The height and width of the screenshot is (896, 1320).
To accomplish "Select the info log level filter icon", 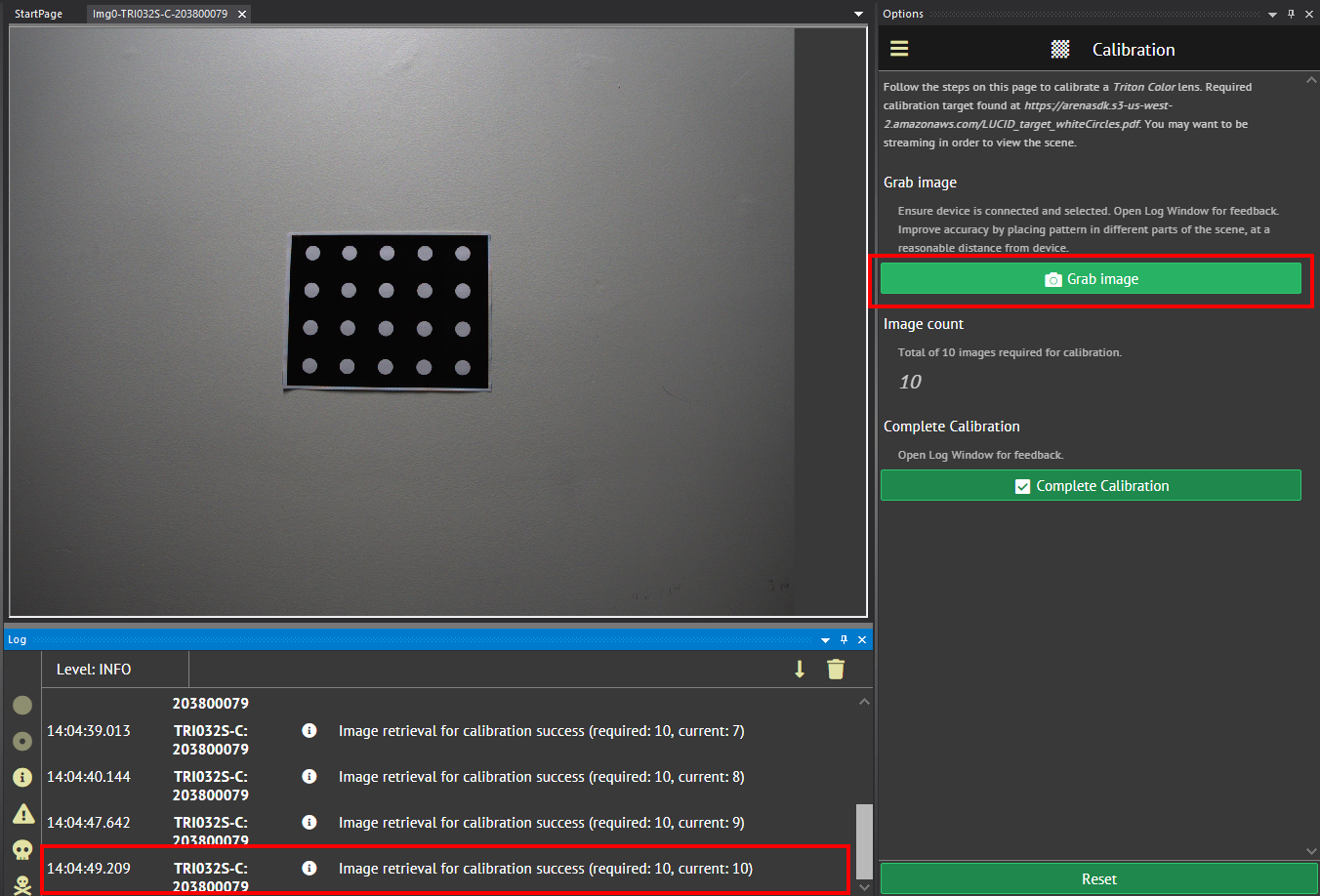I will [21, 777].
